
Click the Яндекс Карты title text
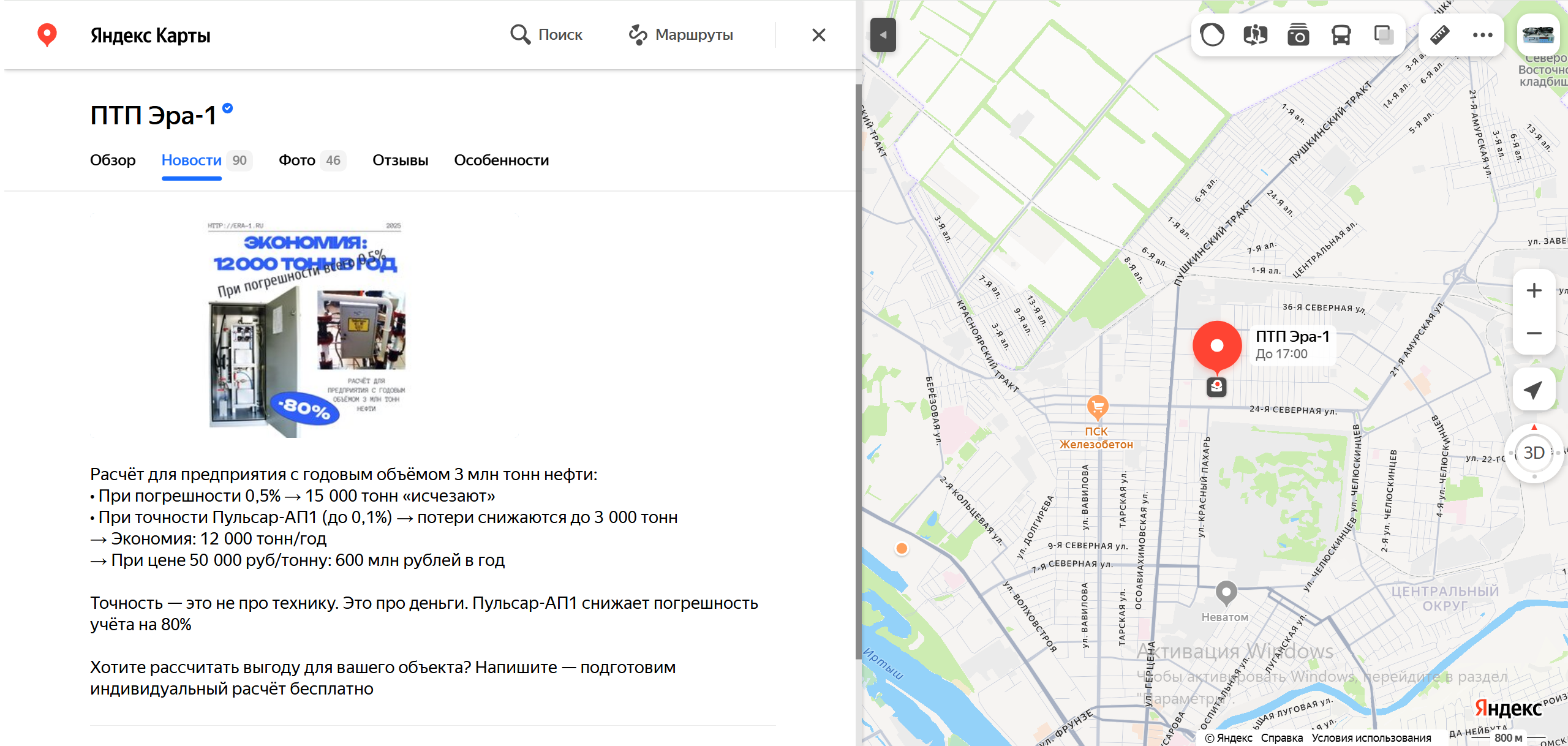coord(151,36)
